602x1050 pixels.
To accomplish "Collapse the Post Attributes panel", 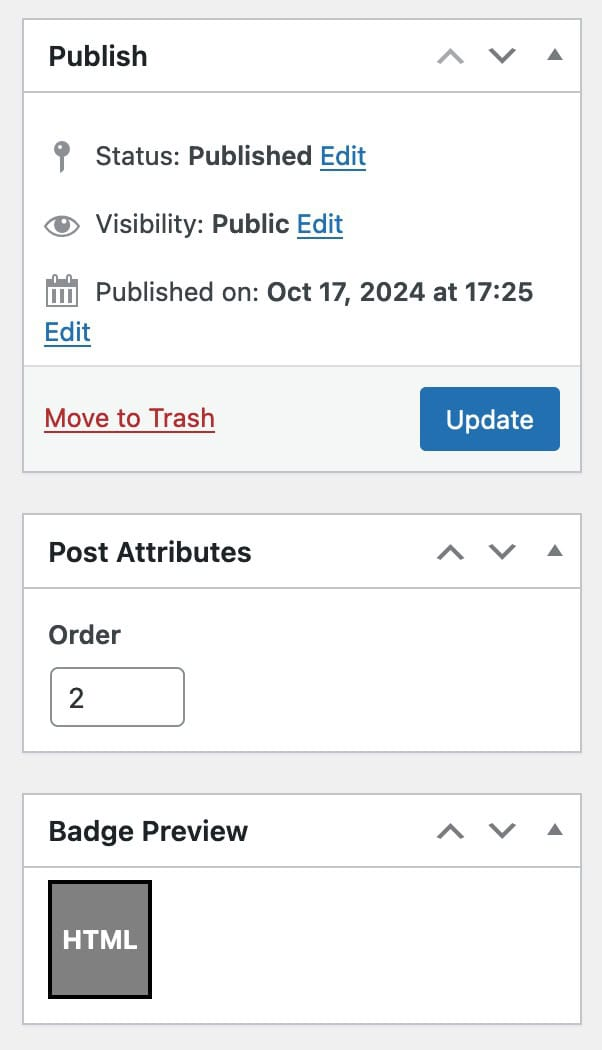I will tap(555, 552).
